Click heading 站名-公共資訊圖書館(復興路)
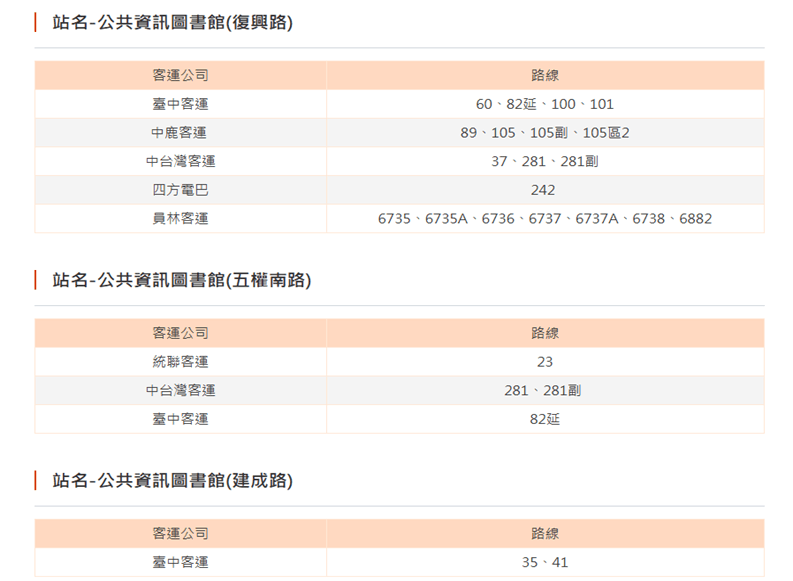 172,22
